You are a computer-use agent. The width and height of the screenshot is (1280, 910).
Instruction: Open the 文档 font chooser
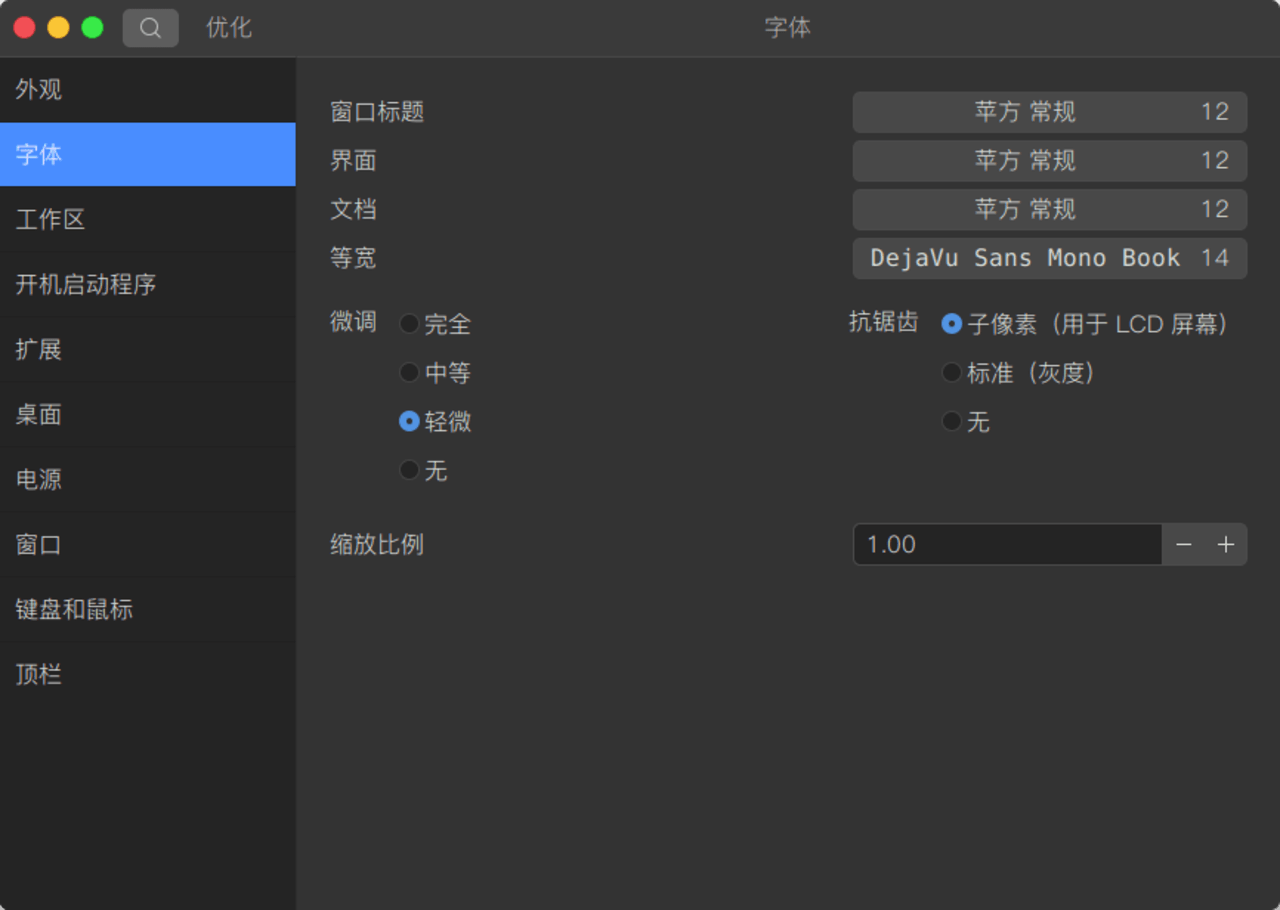click(x=1050, y=209)
